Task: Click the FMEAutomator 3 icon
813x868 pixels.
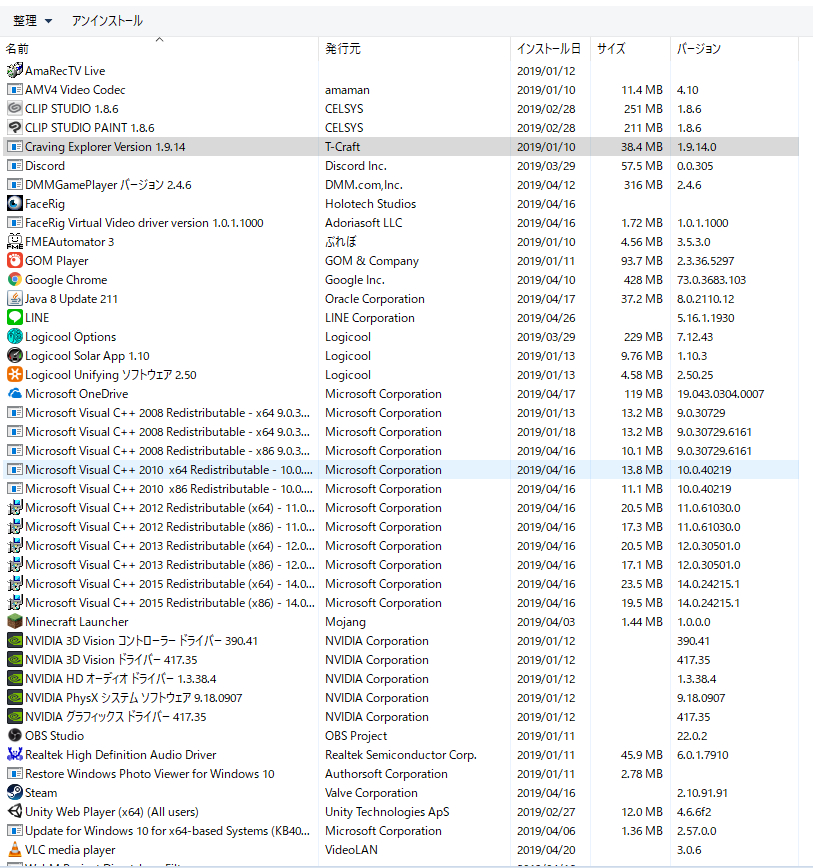Action: point(14,241)
